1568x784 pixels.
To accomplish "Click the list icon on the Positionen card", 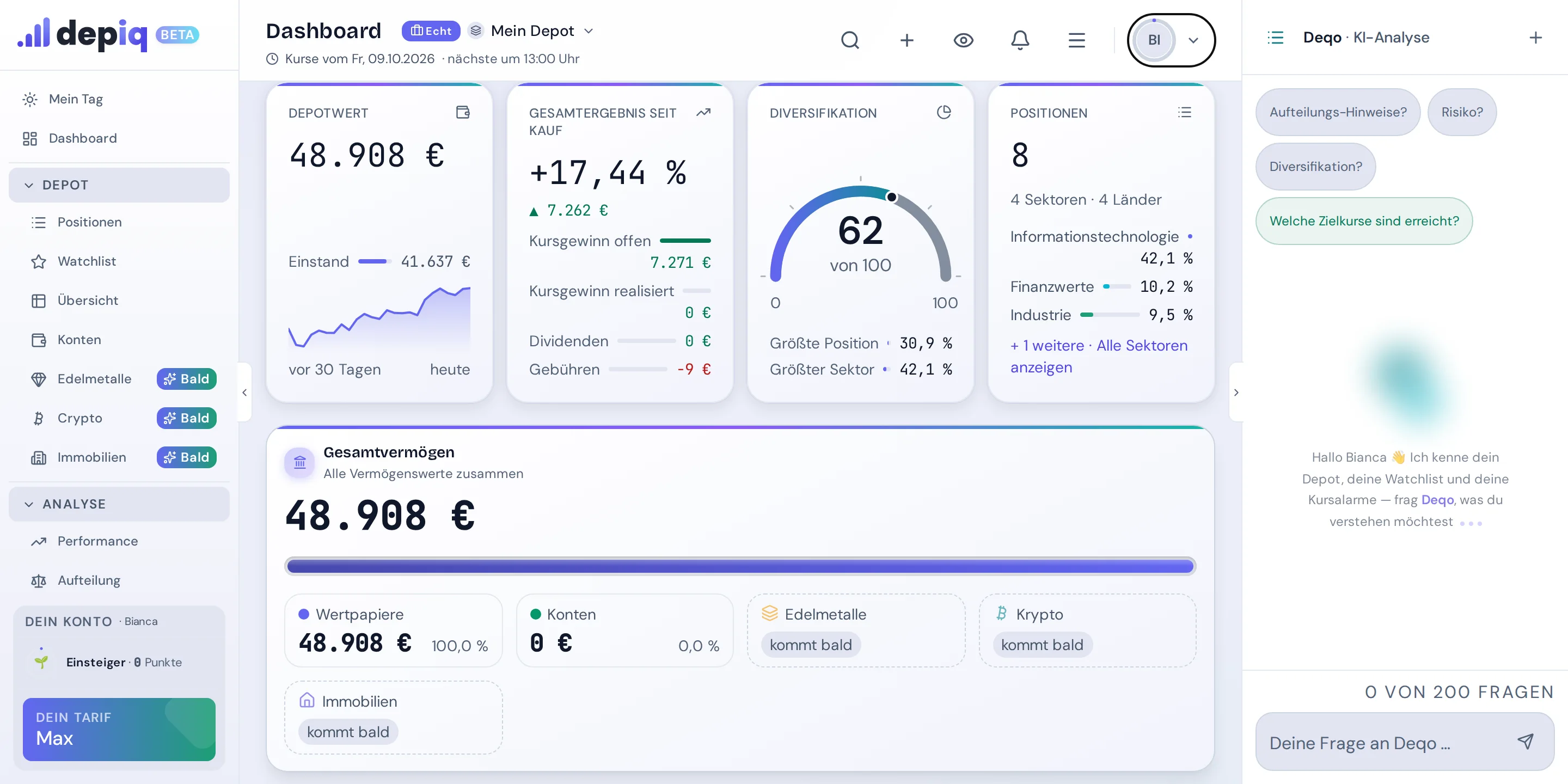I will point(1185,112).
